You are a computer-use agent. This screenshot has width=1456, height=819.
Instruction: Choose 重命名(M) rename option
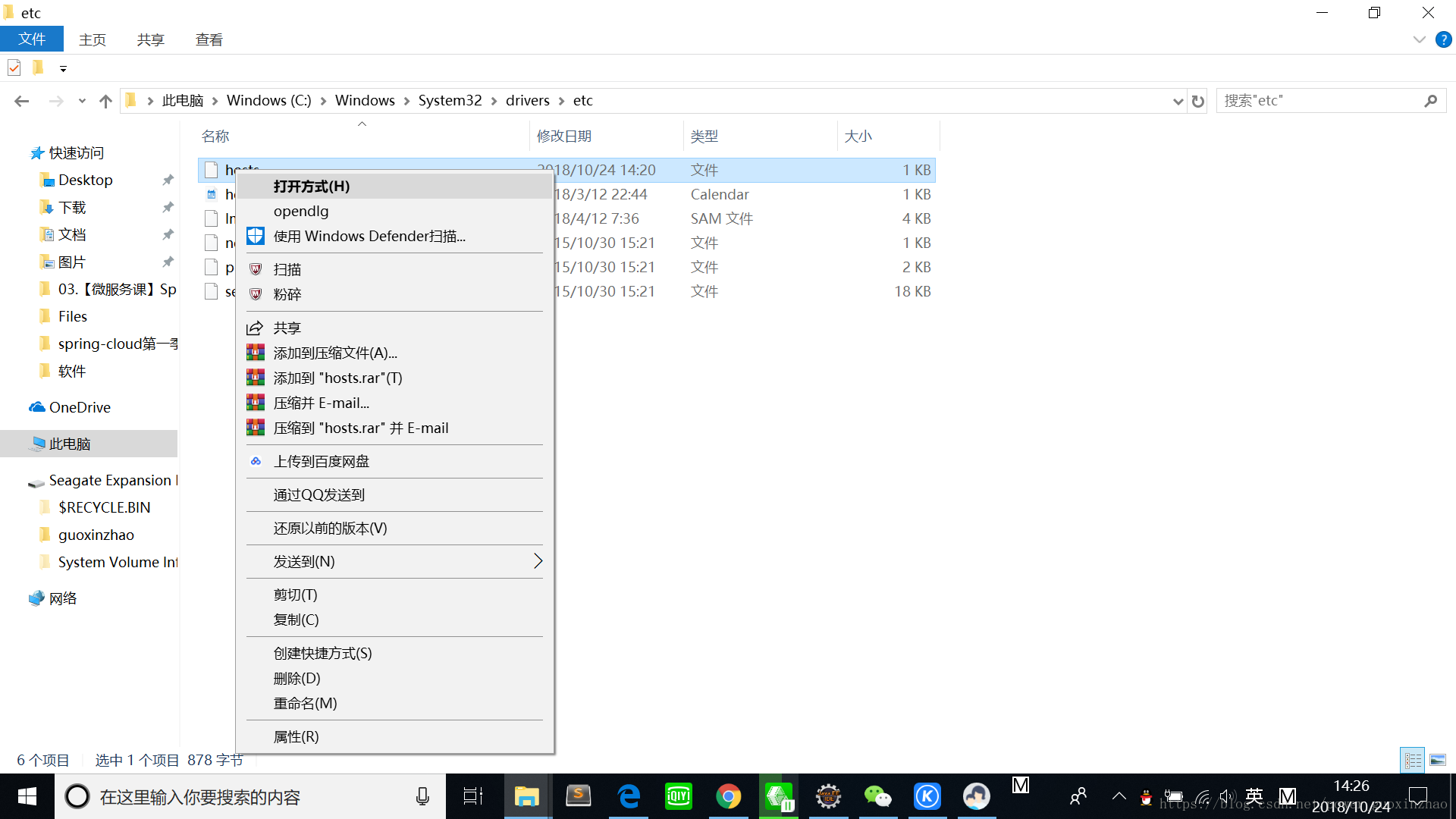coord(394,703)
